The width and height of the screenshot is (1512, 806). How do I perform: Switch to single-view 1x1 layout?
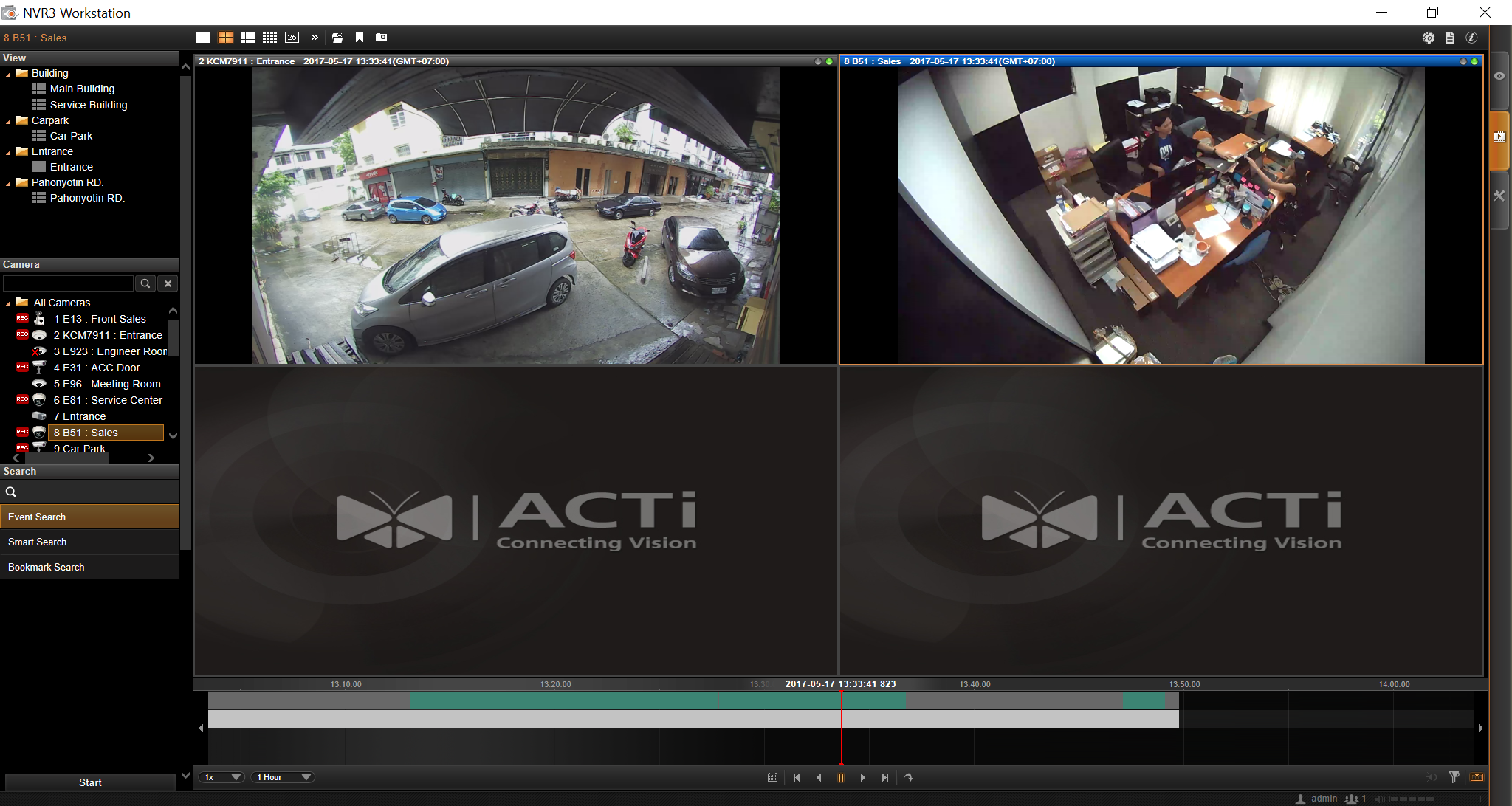[x=203, y=38]
